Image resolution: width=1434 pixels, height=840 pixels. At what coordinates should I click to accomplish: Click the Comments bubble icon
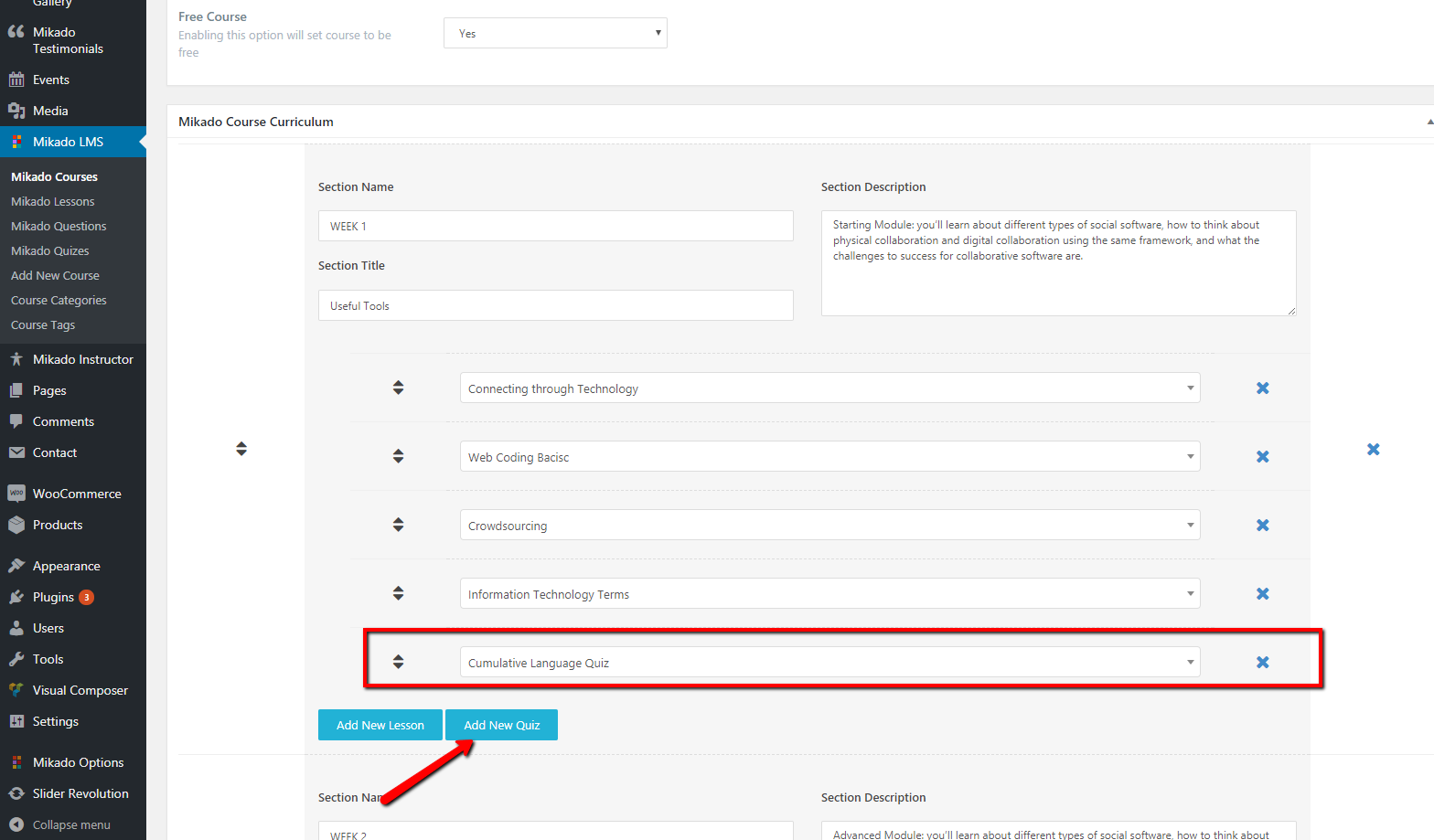point(16,421)
